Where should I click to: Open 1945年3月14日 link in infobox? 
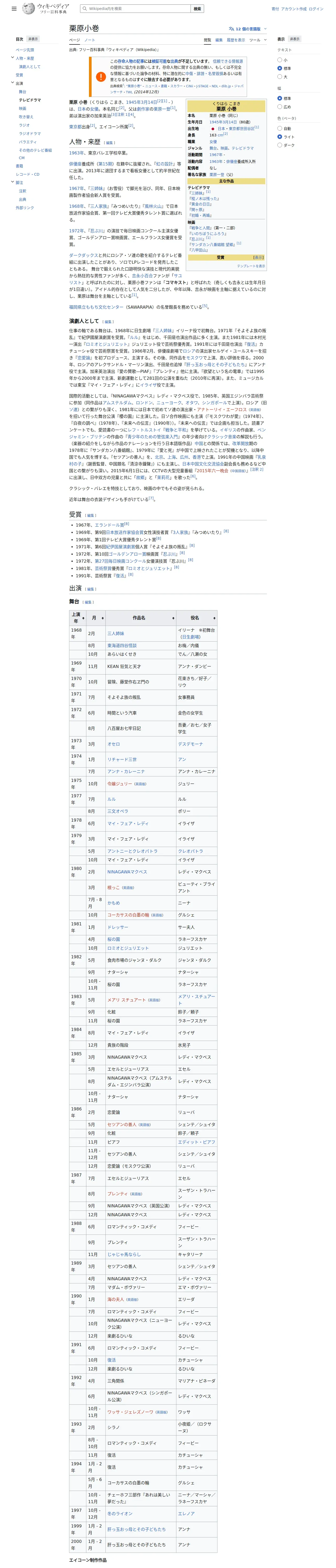(x=223, y=122)
